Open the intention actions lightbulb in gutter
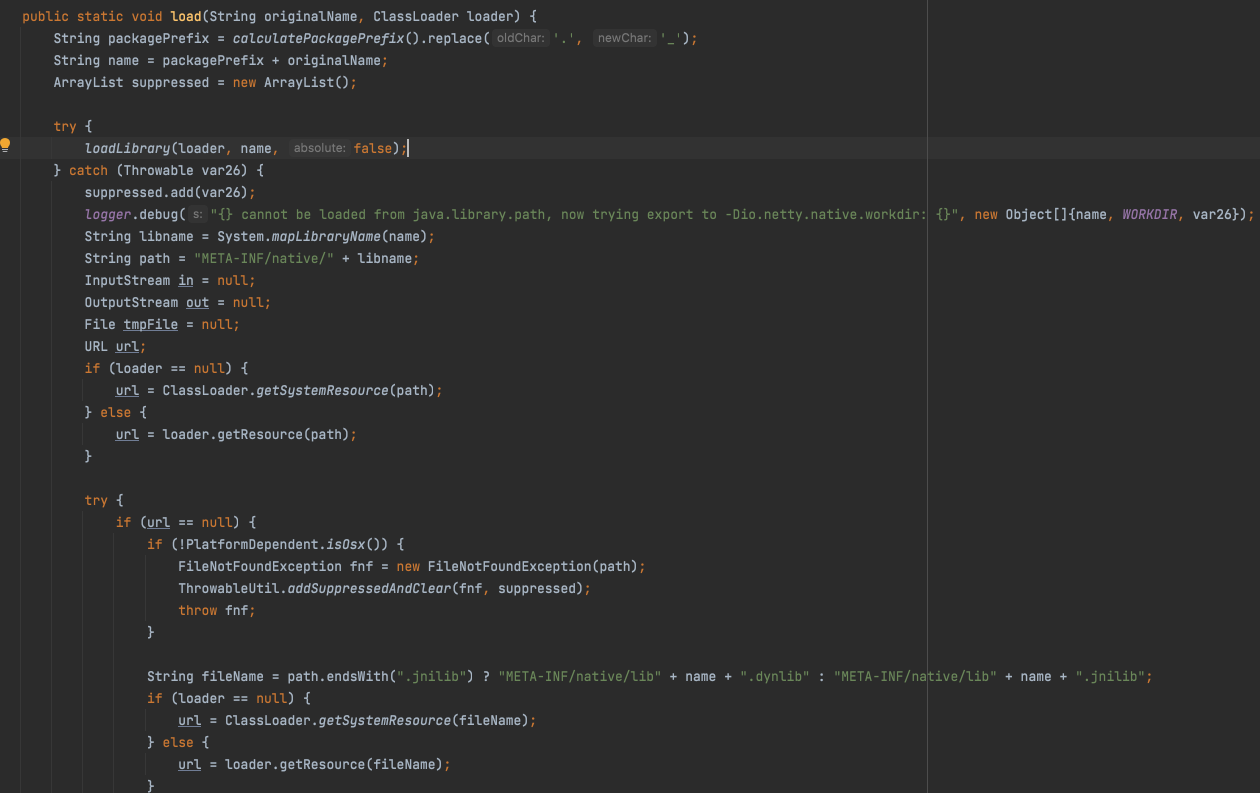Screen dimensions: 1260x793 point(5,144)
